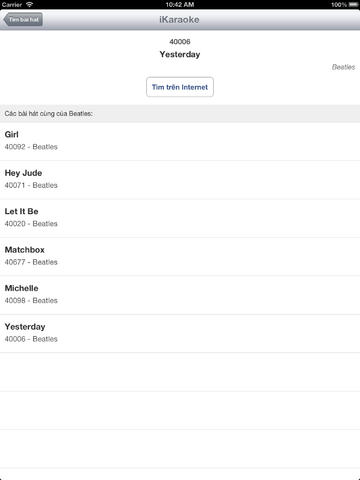Screen dimensions: 360x480
Task: Click the 40677 - Beatles subtitle
Action: click(x=31, y=262)
